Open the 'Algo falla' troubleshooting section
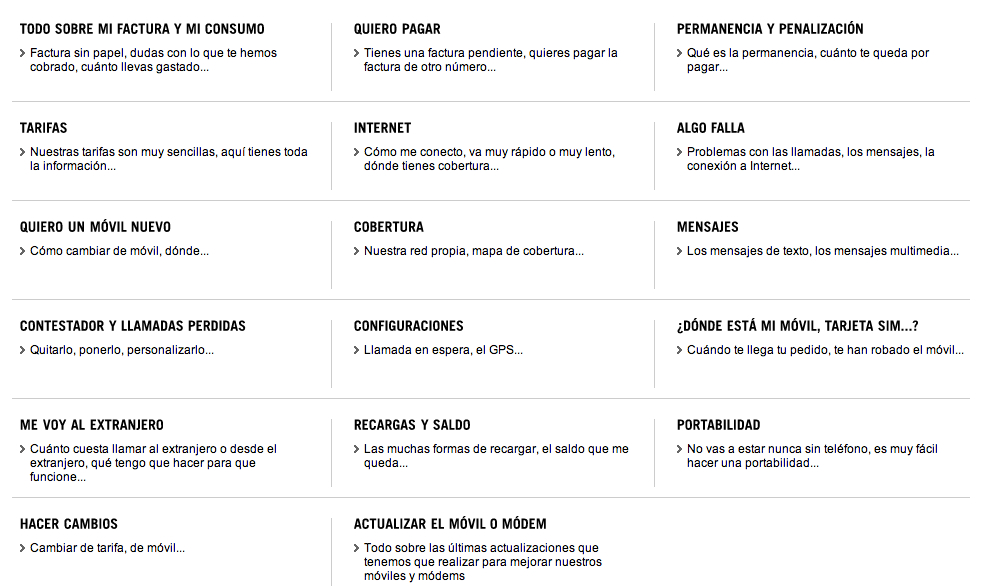Image resolution: width=982 pixels, height=587 pixels. click(x=711, y=128)
